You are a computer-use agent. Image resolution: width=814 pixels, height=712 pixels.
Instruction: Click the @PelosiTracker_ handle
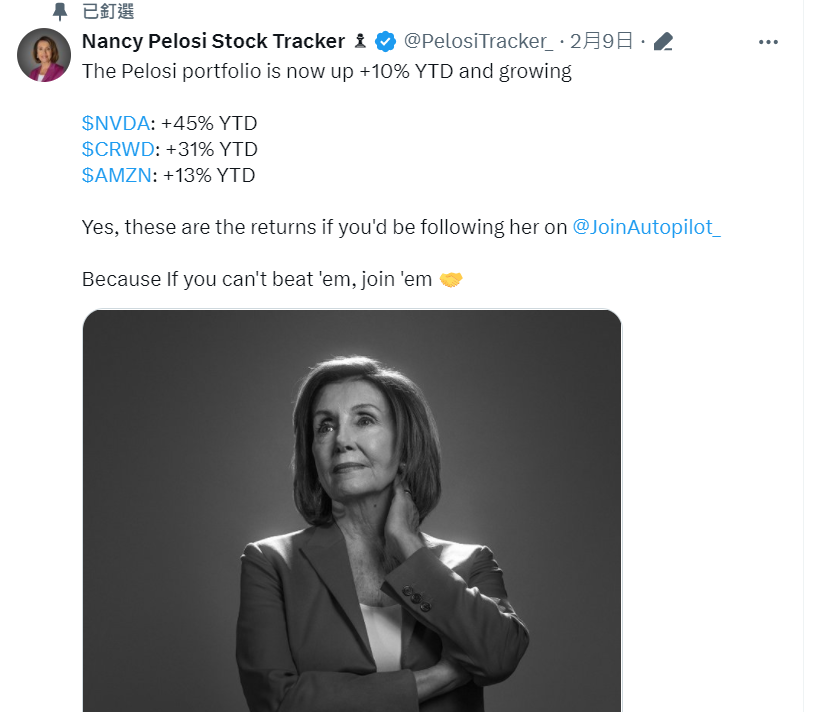click(478, 41)
